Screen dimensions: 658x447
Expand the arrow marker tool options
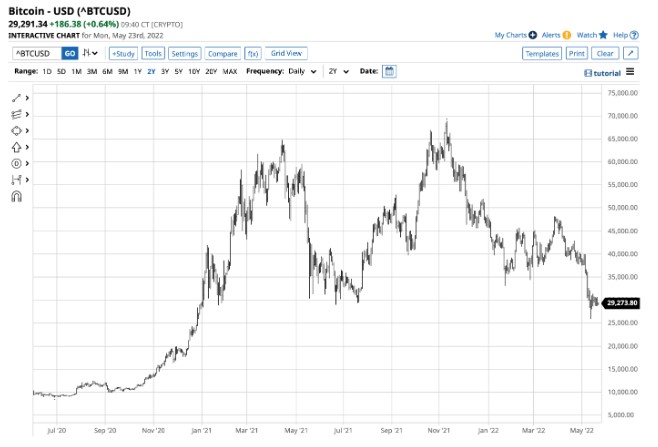[x=27, y=147]
